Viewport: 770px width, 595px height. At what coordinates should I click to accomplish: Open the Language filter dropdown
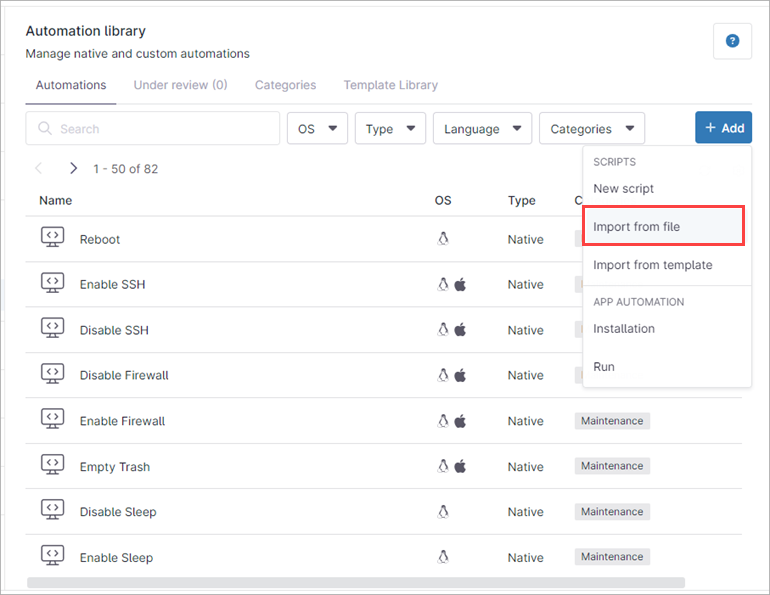pyautogui.click(x=482, y=129)
